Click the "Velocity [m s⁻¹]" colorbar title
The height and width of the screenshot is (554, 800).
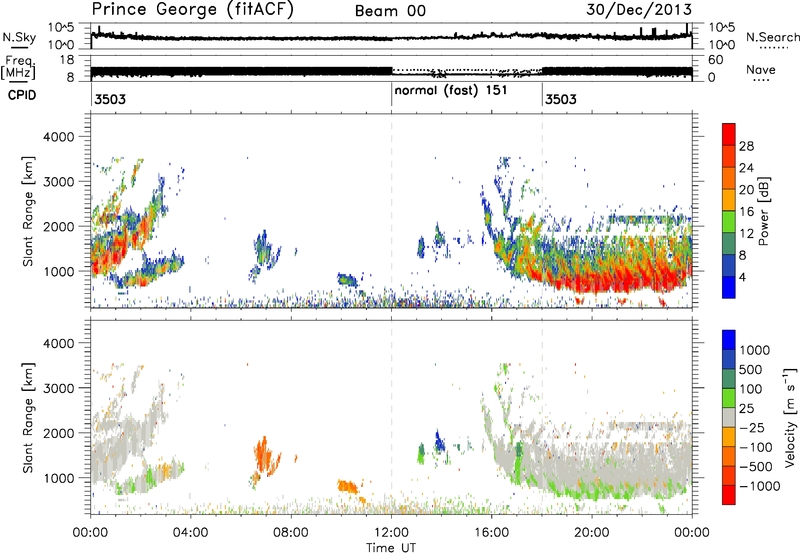(790, 417)
